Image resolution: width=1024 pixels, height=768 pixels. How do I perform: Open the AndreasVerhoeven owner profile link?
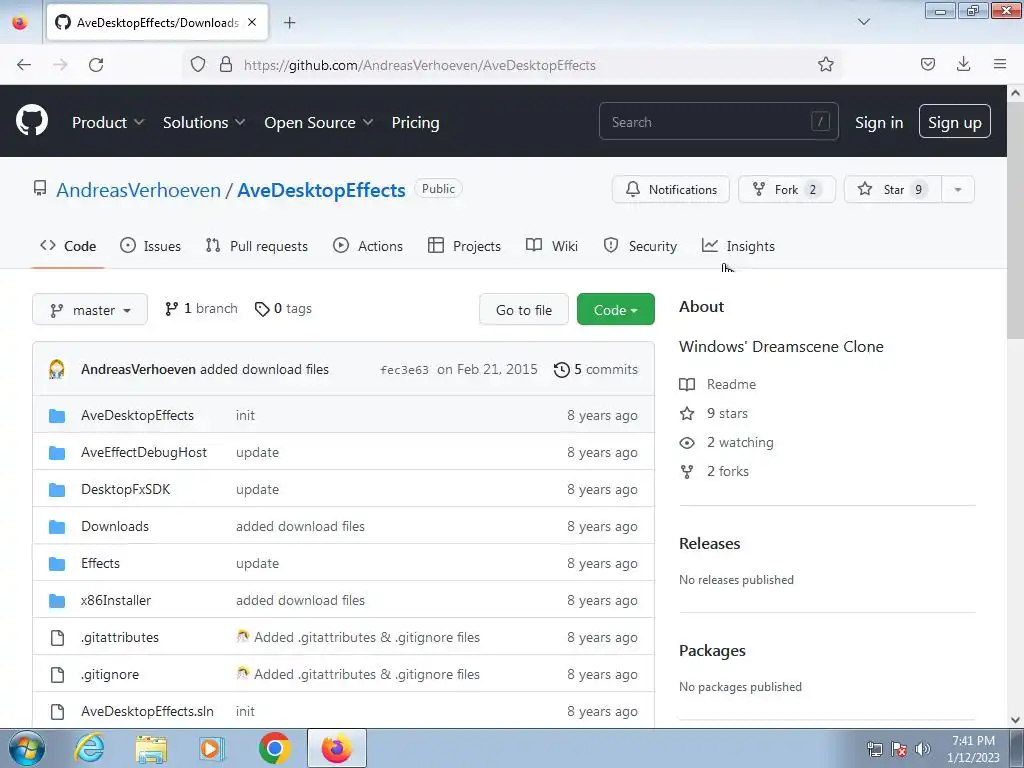point(138,190)
